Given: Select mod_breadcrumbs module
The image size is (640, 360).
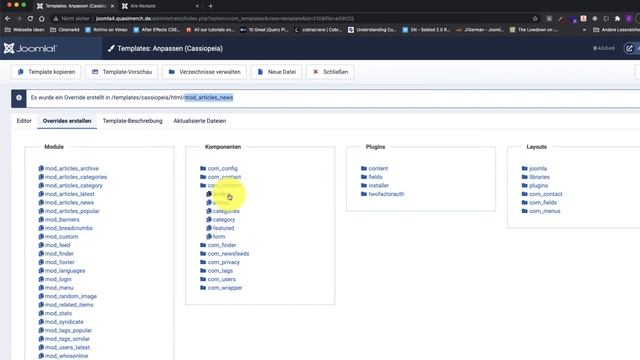Looking at the screenshot, I should tap(65, 228).
